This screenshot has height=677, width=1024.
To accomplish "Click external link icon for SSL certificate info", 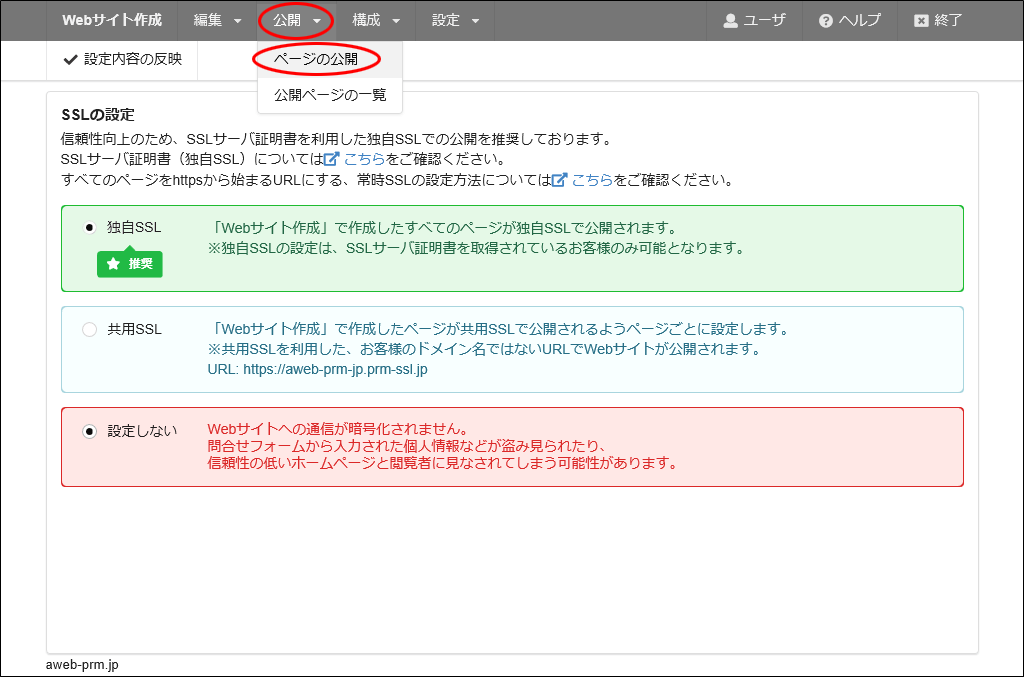I will tap(332, 159).
